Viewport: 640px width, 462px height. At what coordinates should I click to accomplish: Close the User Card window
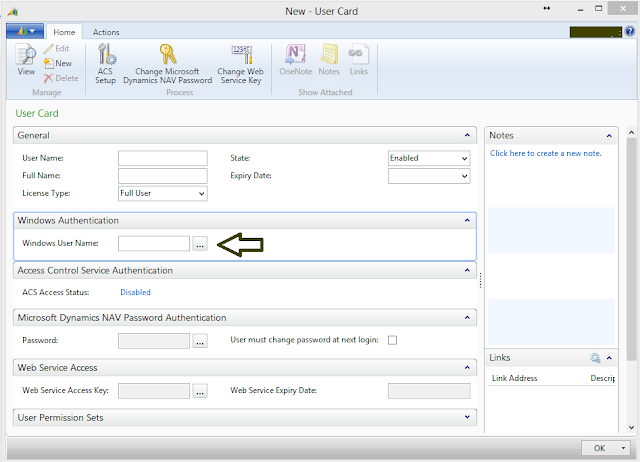pos(623,9)
